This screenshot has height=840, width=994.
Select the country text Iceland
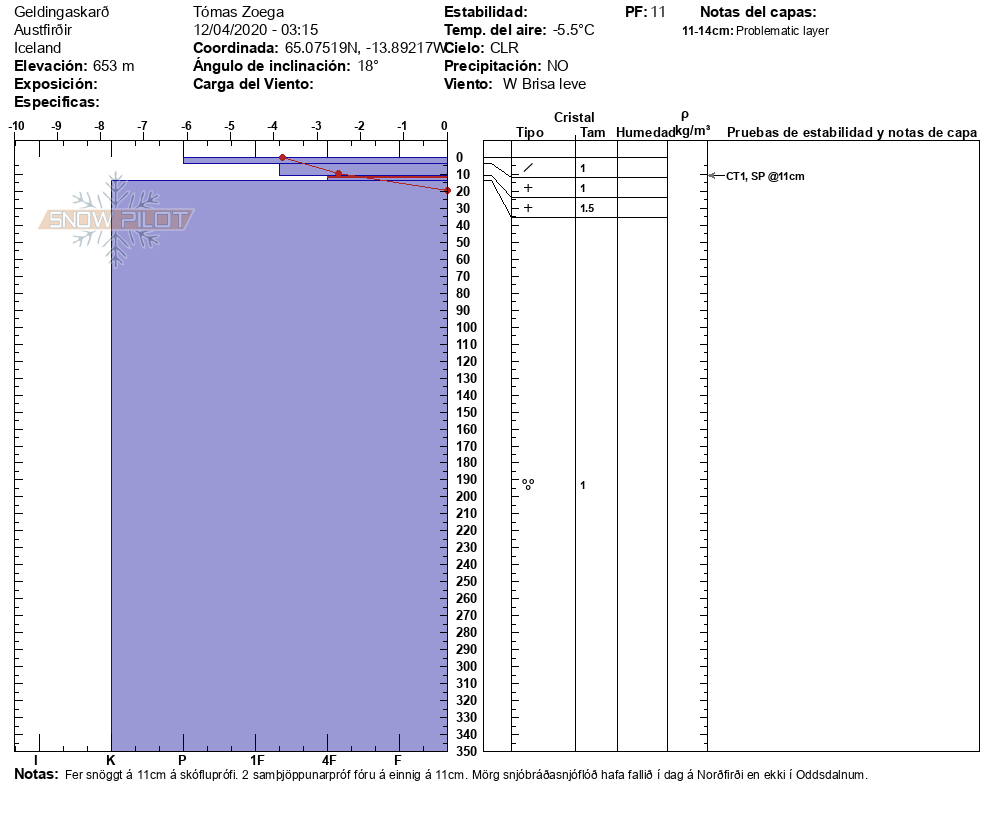[x=37, y=48]
